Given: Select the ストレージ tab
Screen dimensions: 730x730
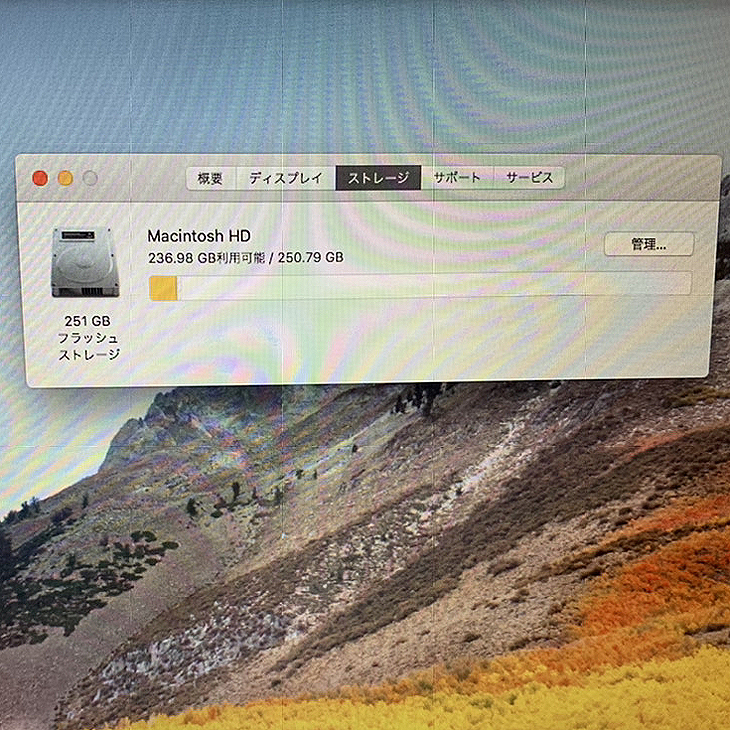Looking at the screenshot, I should click(x=378, y=178).
